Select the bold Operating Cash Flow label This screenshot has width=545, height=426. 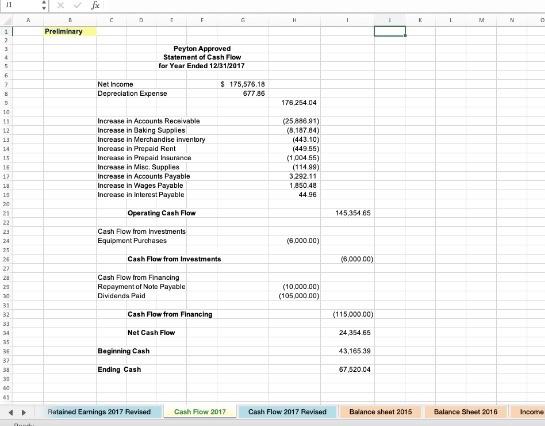click(162, 213)
